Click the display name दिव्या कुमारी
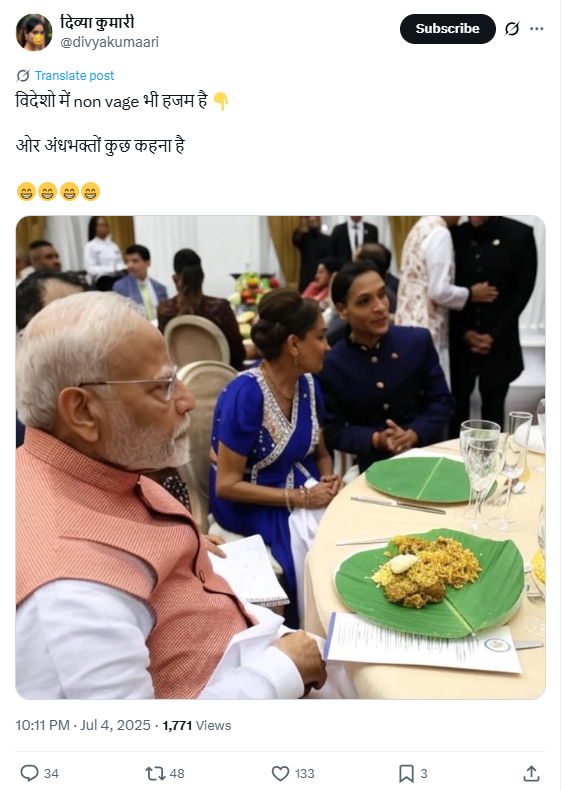This screenshot has height=791, width=562. click(97, 23)
